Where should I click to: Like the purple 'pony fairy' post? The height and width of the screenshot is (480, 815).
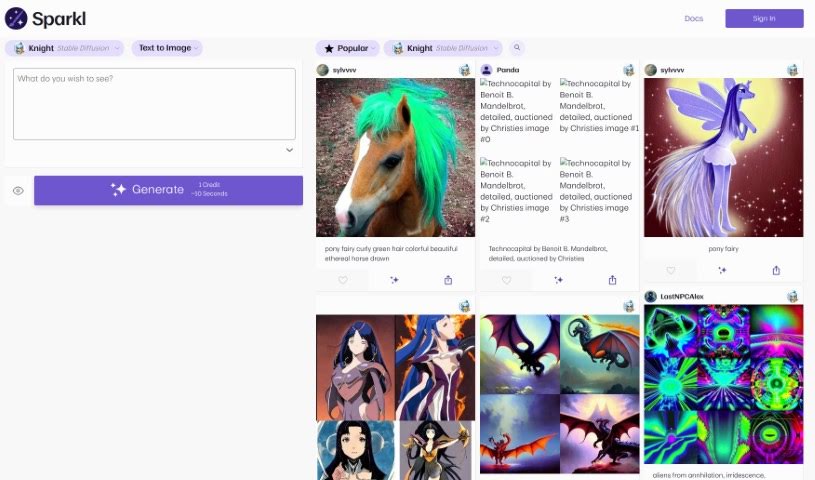[671, 270]
